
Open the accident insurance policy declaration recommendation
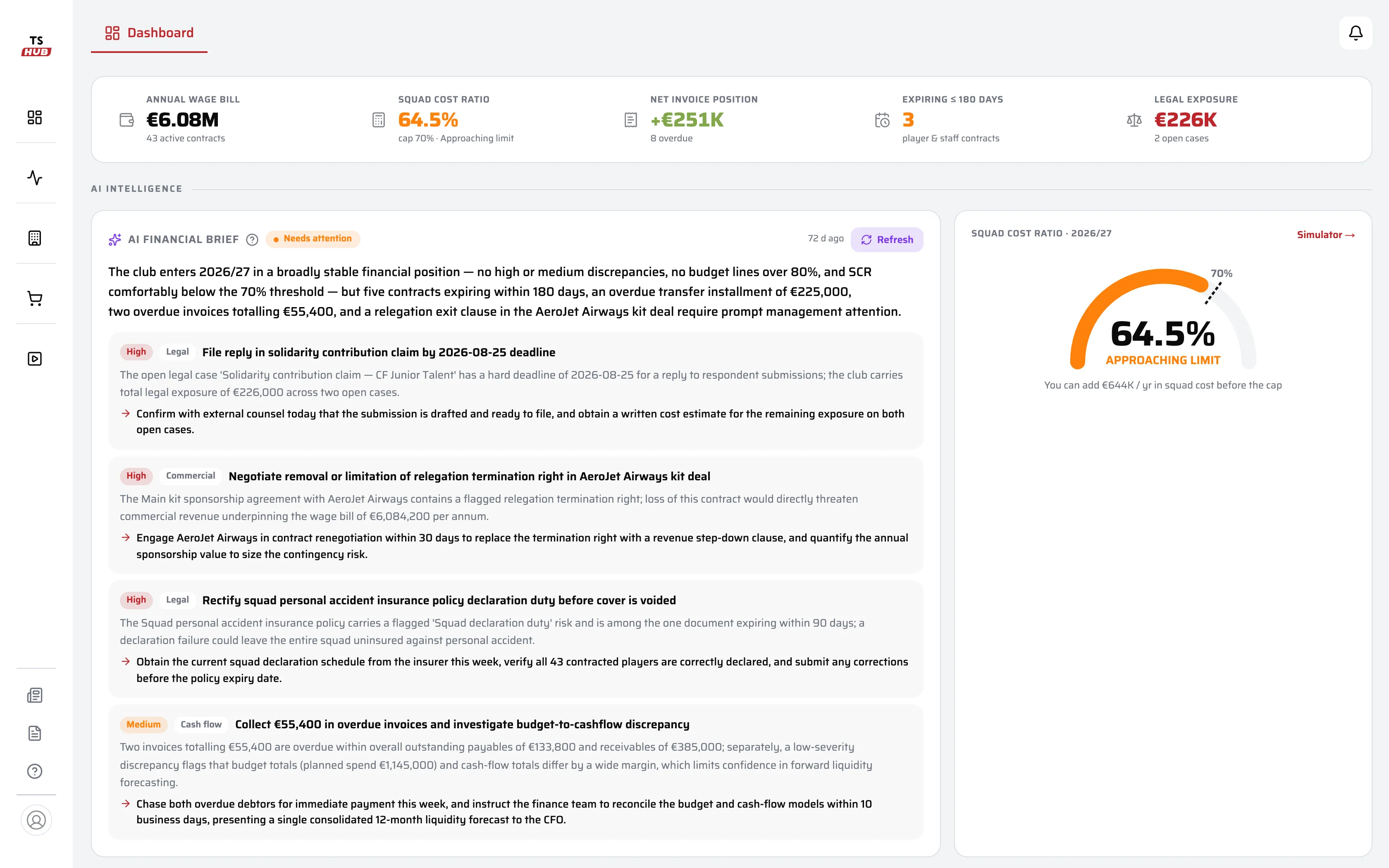point(516,639)
